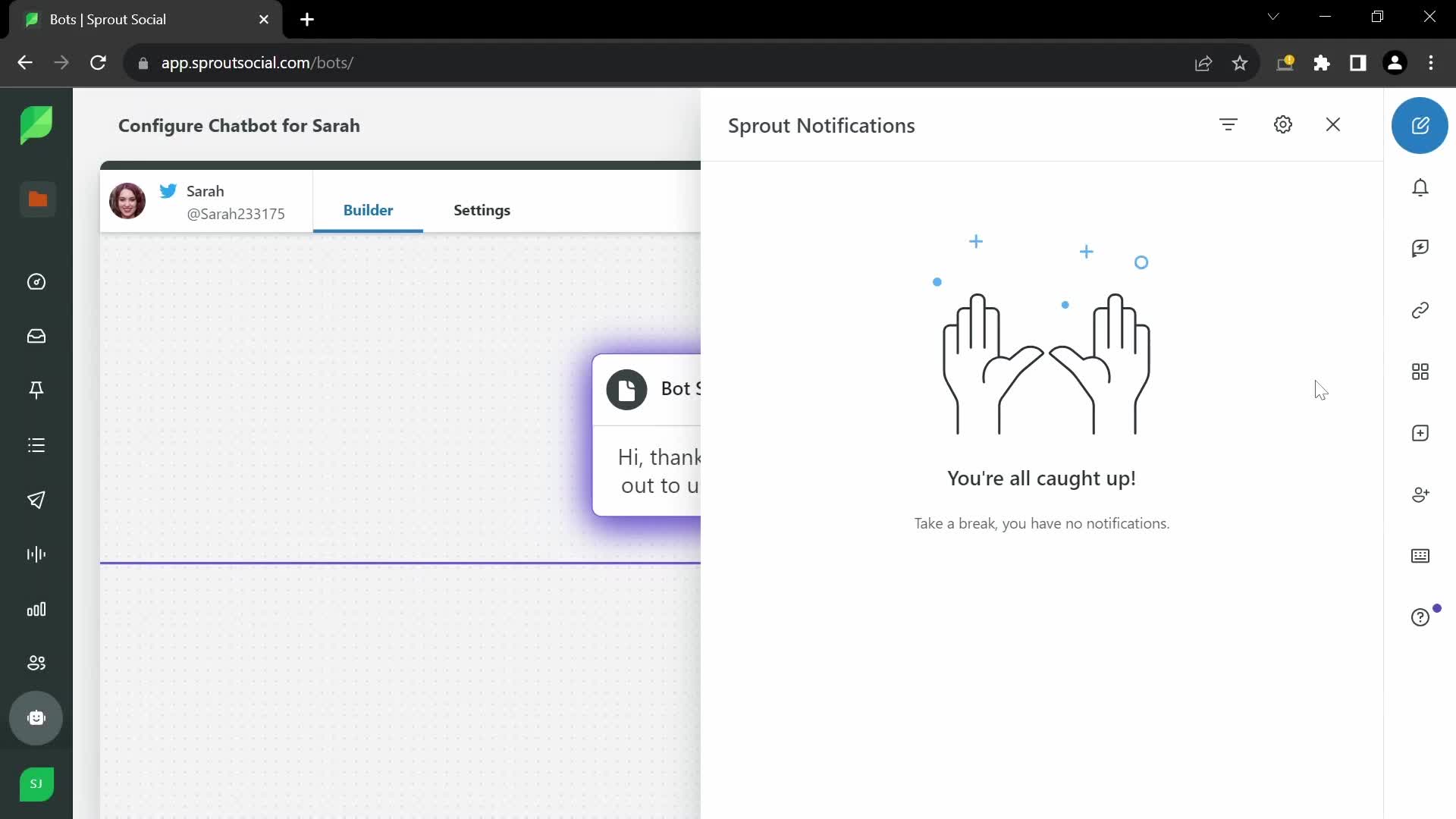The width and height of the screenshot is (1456, 819).
Task: Enable the bell/Notifications icon in sidebar
Action: [1421, 187]
